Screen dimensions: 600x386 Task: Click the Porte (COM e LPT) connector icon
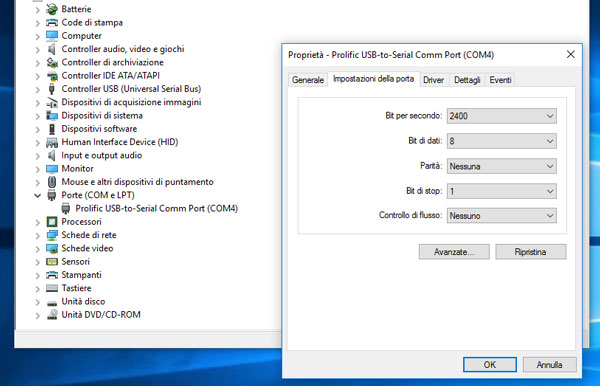pos(52,195)
